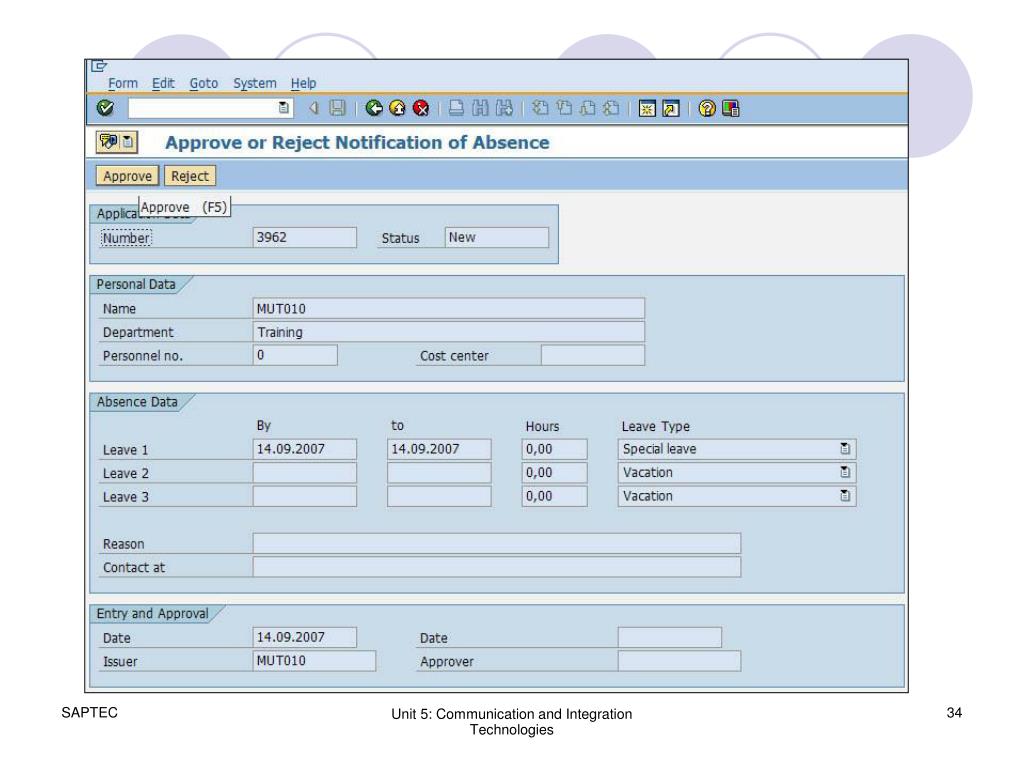This screenshot has width=1024, height=768.
Task: Click the Leave 2 to date field
Action: point(439,472)
